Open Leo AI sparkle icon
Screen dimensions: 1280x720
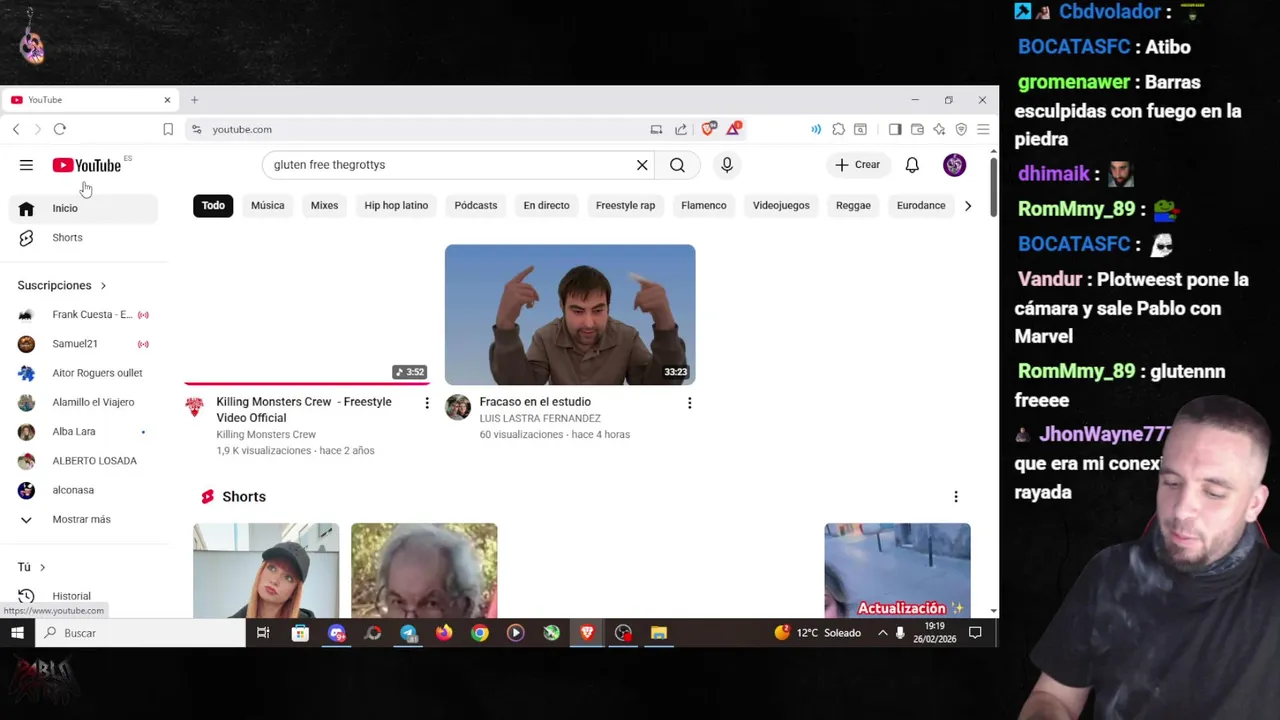coord(939,129)
